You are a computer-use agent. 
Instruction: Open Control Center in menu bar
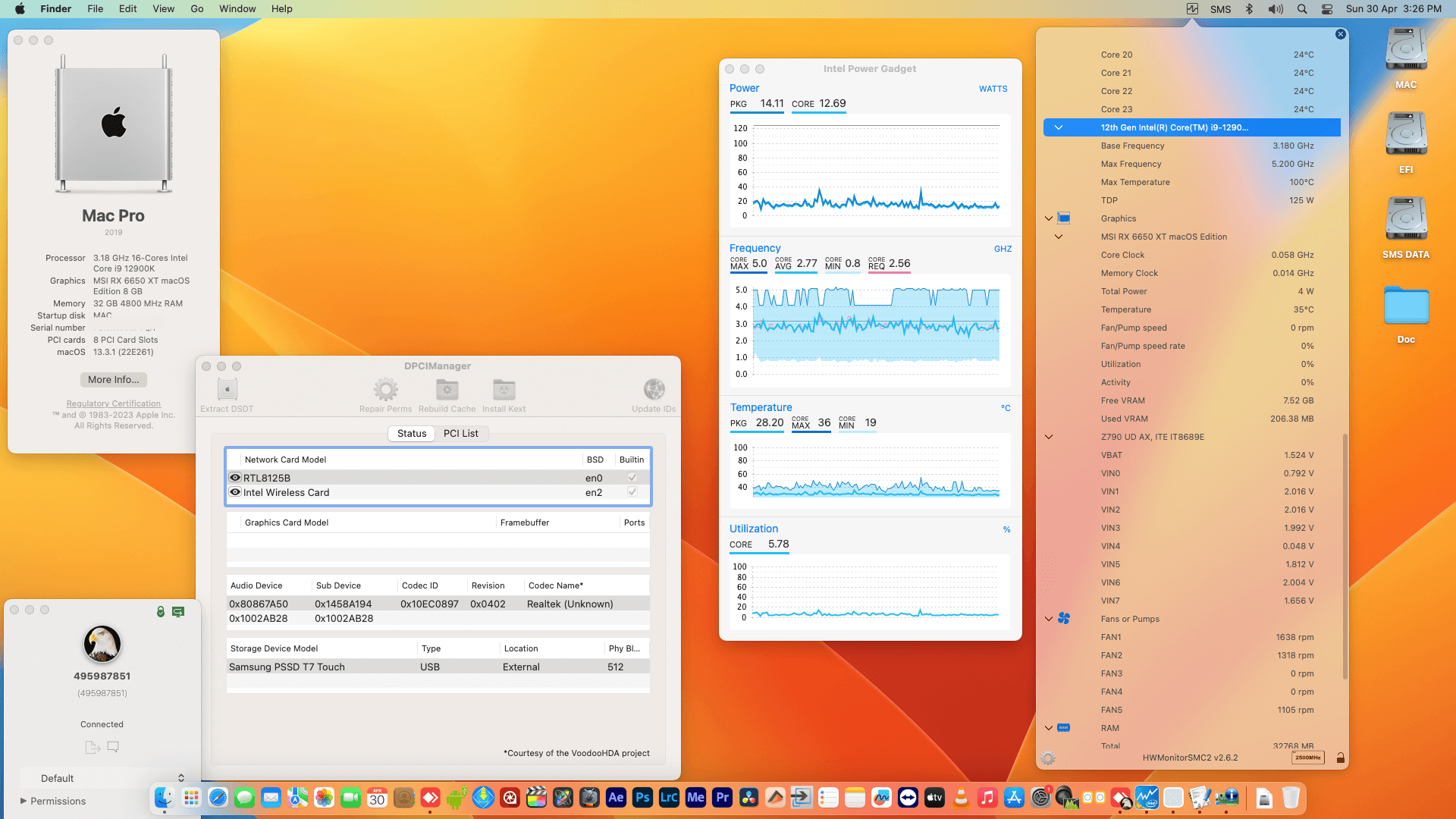pos(1327,9)
